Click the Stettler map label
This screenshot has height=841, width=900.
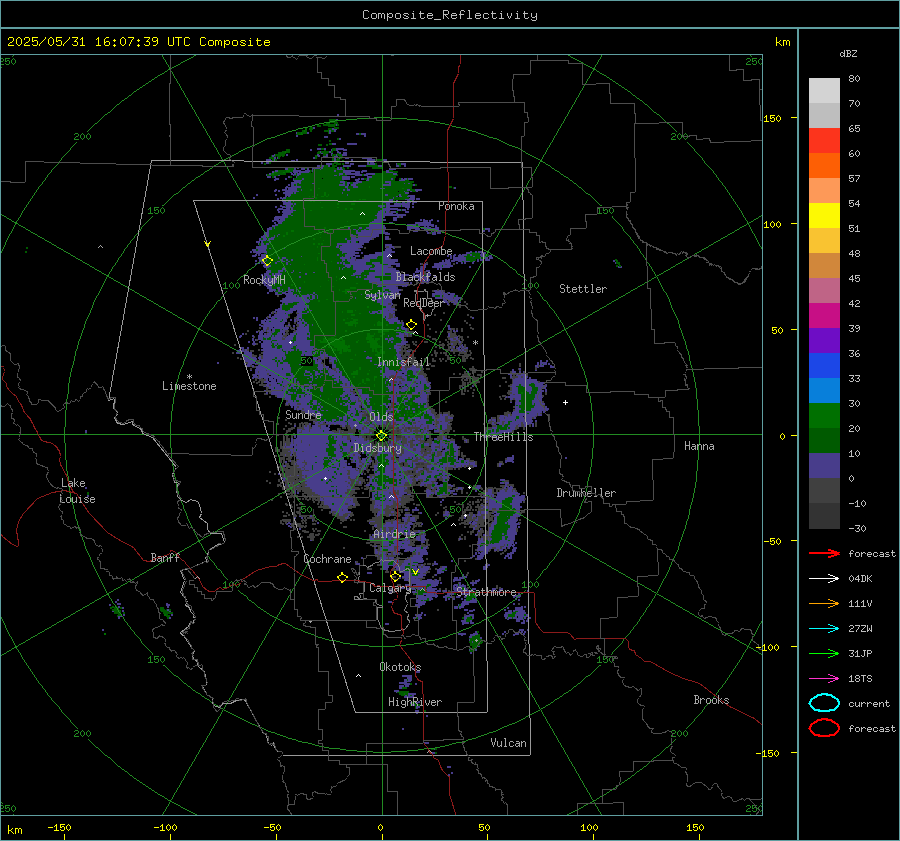click(583, 289)
